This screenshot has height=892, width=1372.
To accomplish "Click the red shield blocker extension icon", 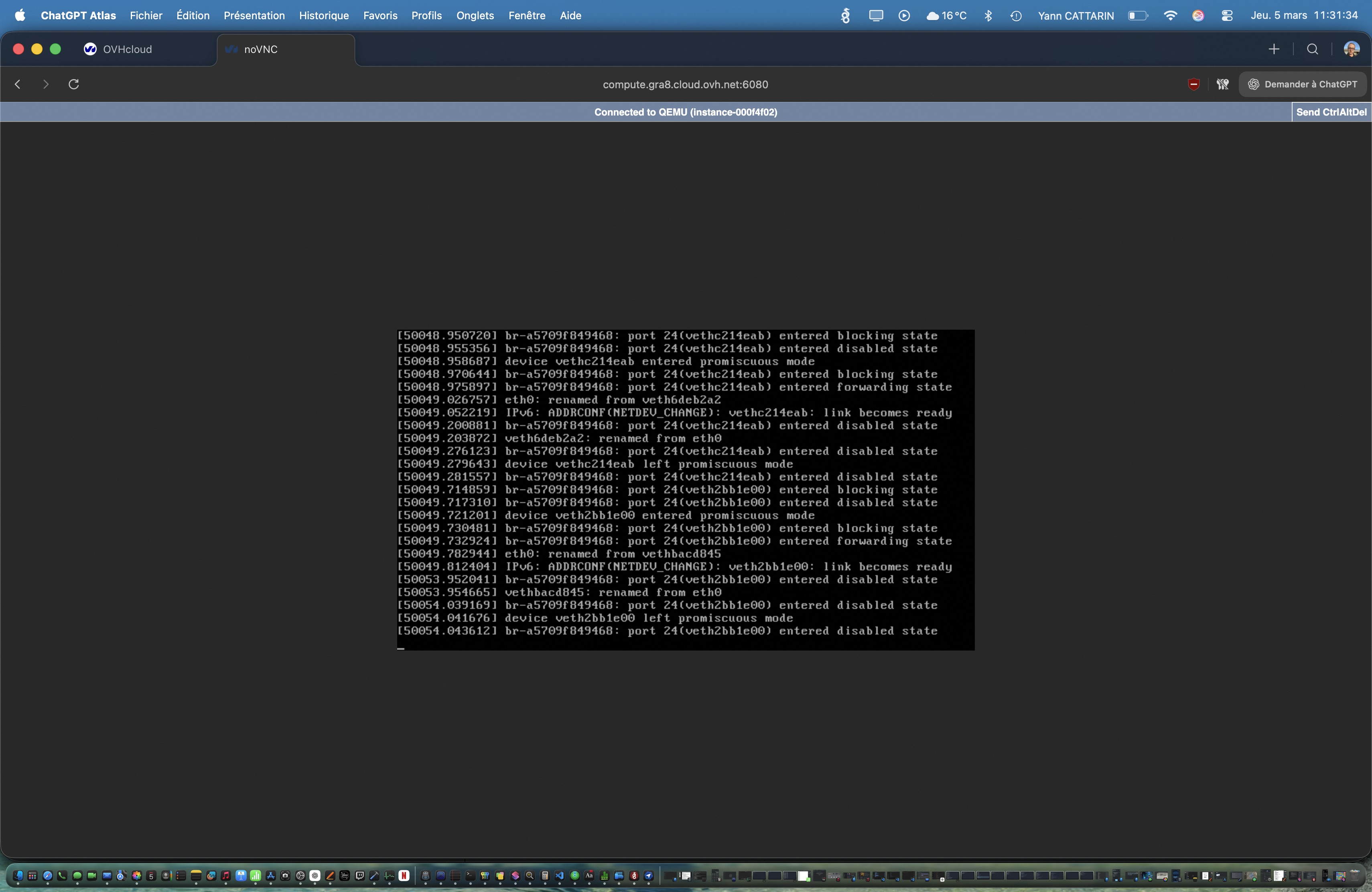I will click(1194, 84).
